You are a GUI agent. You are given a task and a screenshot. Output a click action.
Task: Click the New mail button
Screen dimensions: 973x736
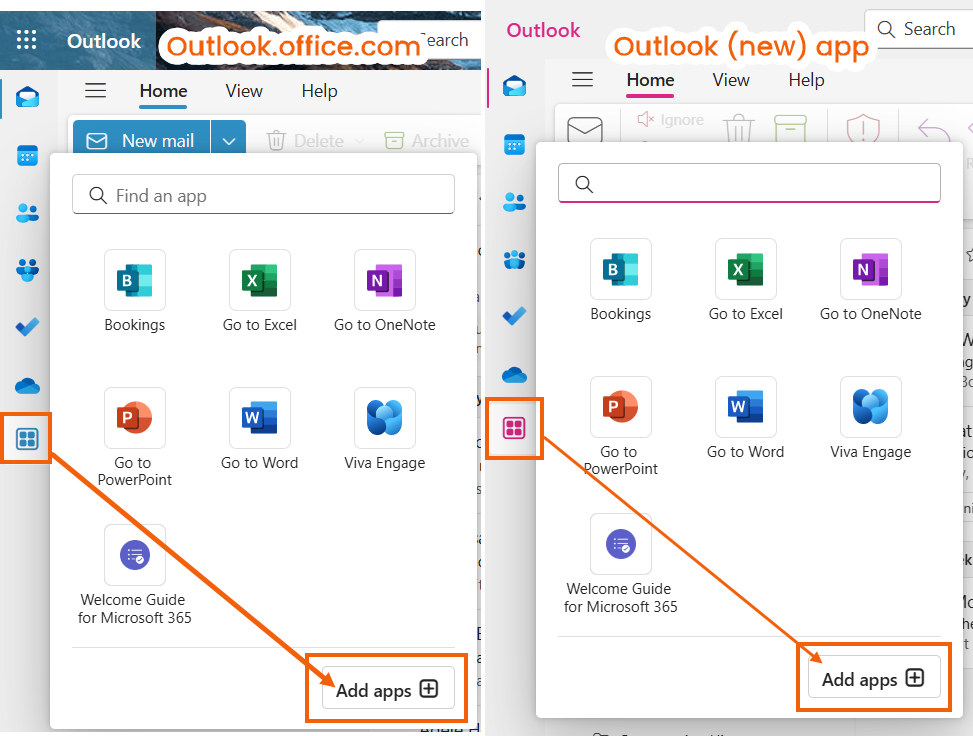tap(140, 141)
